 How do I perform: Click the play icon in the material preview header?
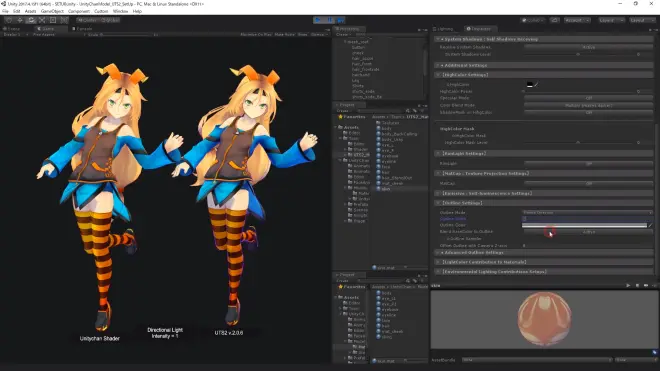628,286
